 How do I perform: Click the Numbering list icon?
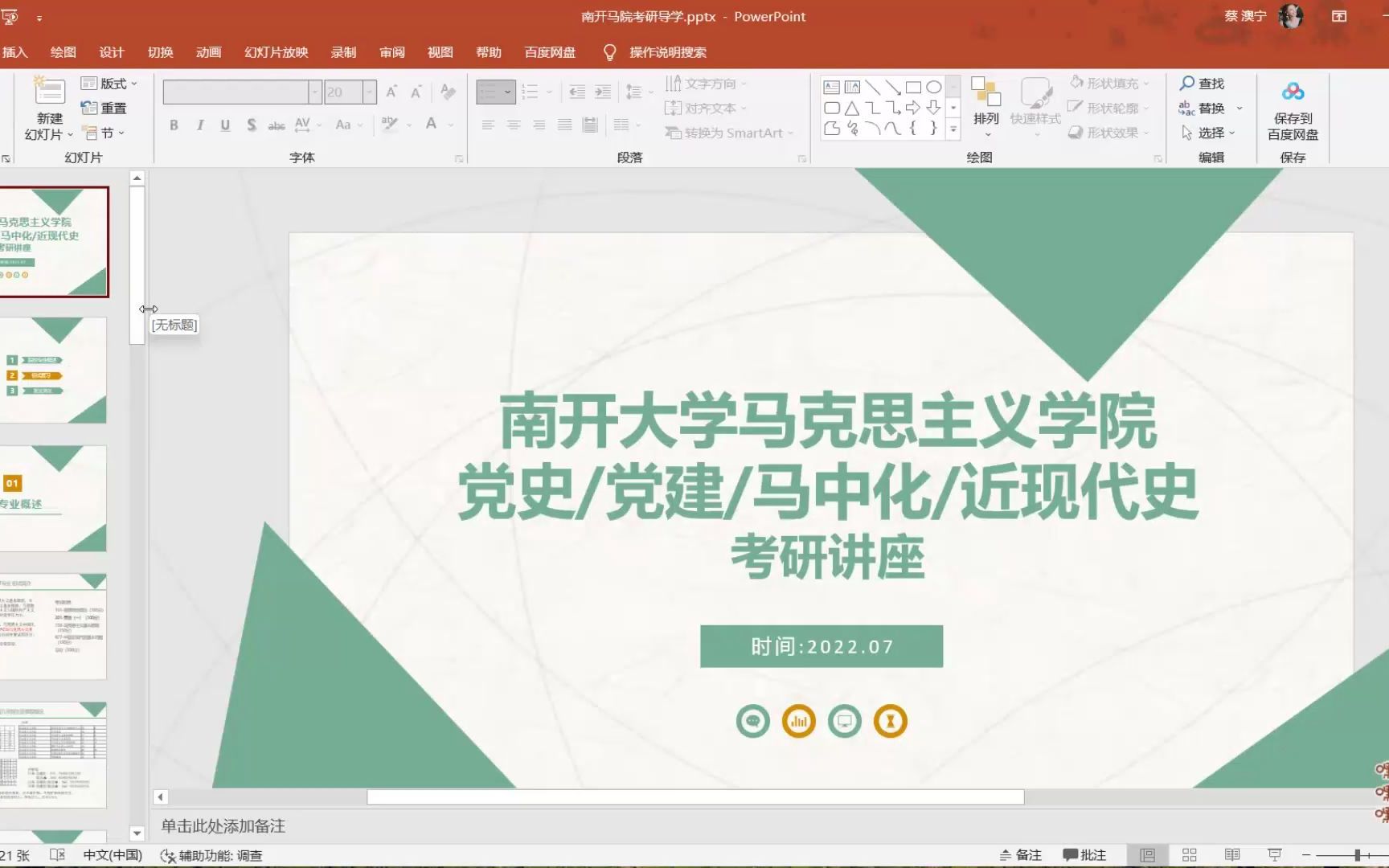coord(530,92)
